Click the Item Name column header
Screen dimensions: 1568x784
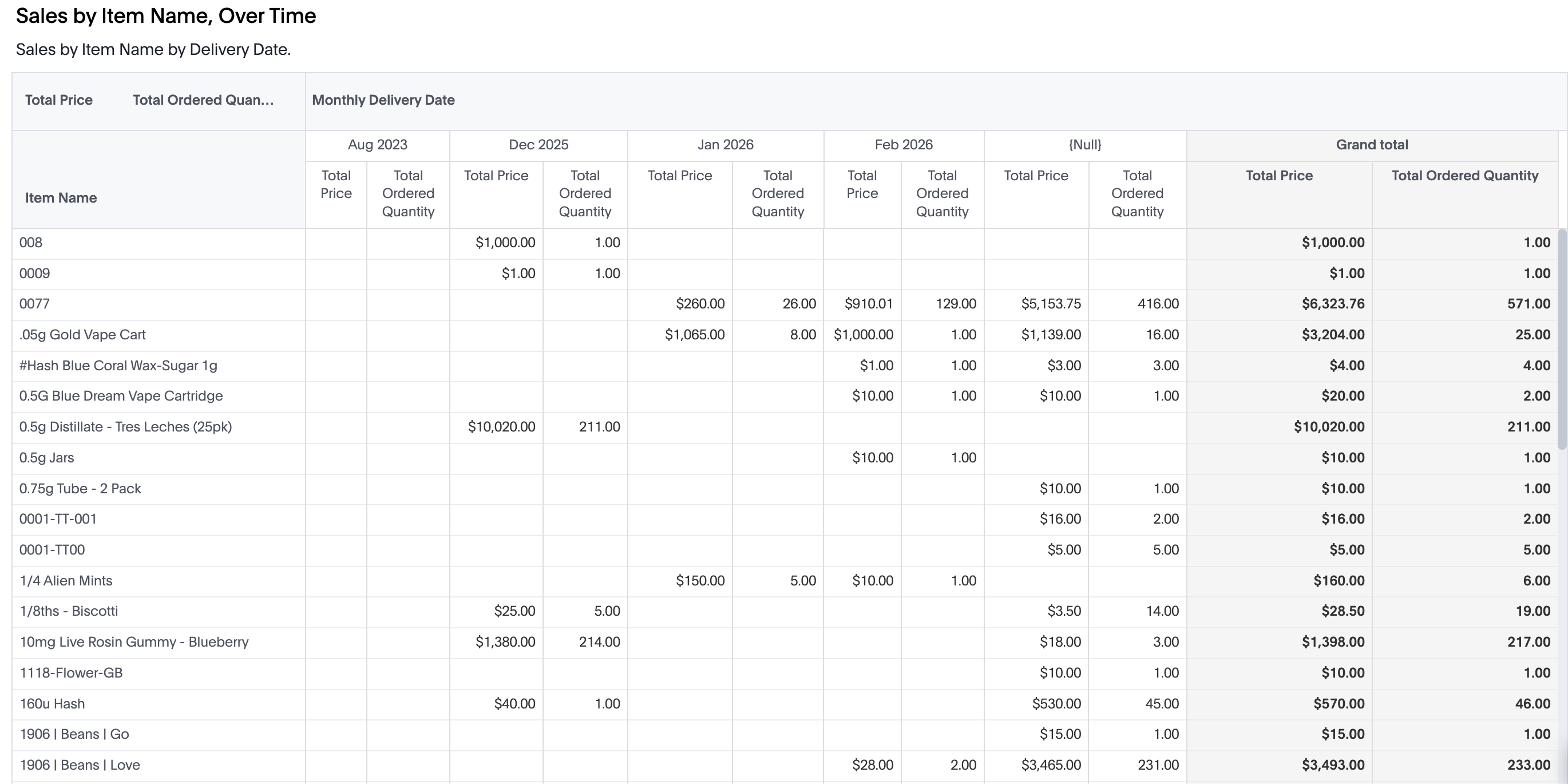pyautogui.click(x=61, y=198)
